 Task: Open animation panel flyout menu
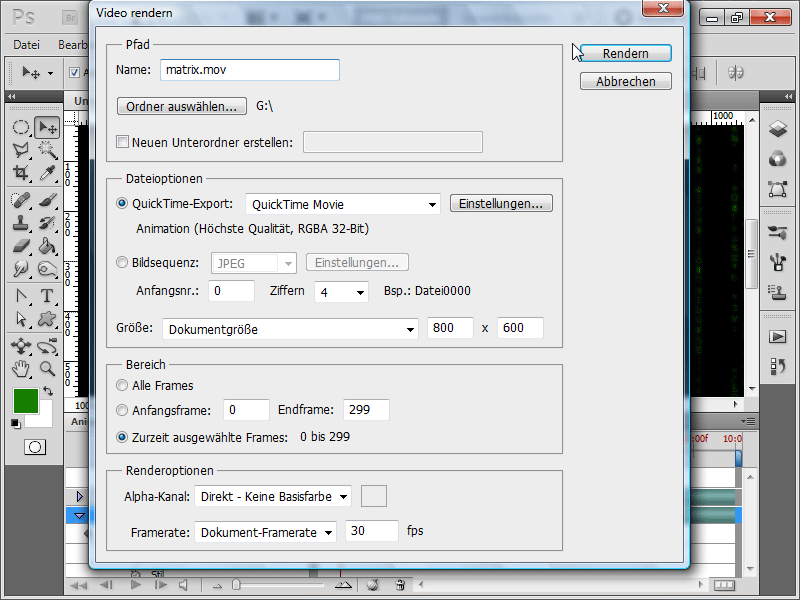tap(748, 421)
